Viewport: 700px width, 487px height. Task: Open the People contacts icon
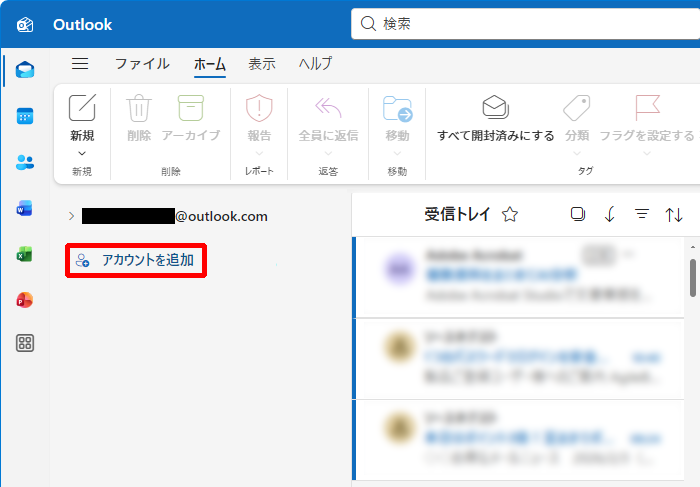point(25,162)
